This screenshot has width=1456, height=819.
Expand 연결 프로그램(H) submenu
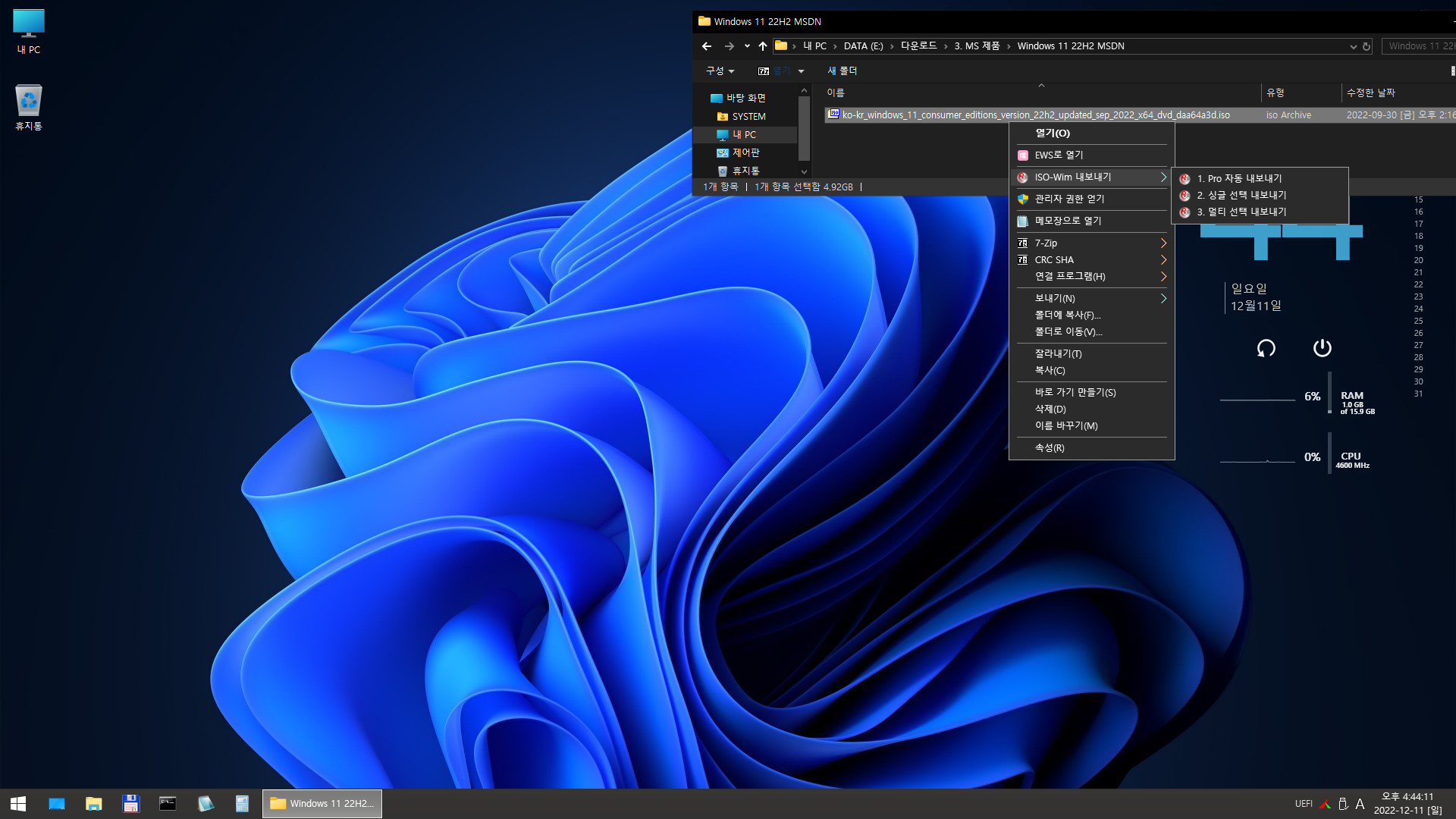pyautogui.click(x=1092, y=276)
